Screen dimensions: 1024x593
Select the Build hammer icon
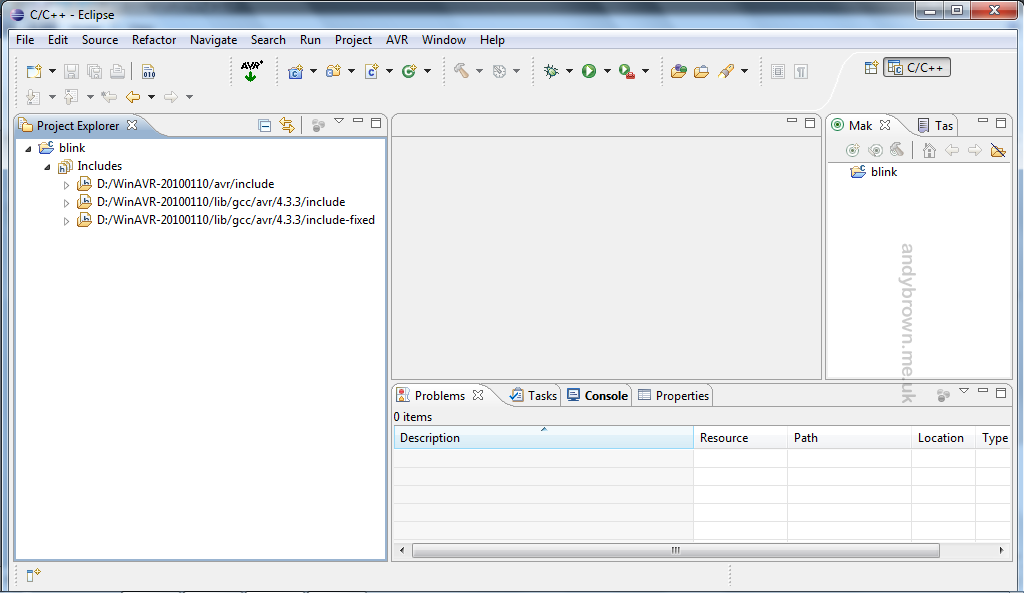pyautogui.click(x=459, y=71)
